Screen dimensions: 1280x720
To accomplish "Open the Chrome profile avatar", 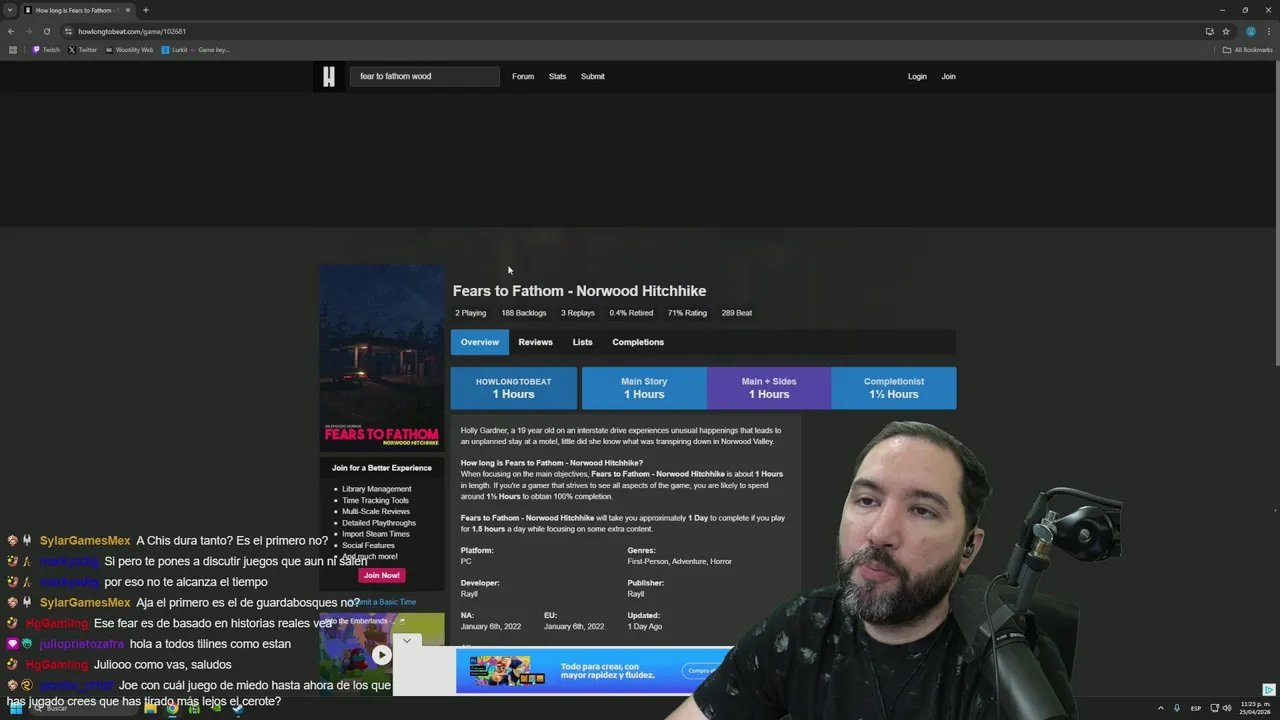I will [x=1250, y=31].
